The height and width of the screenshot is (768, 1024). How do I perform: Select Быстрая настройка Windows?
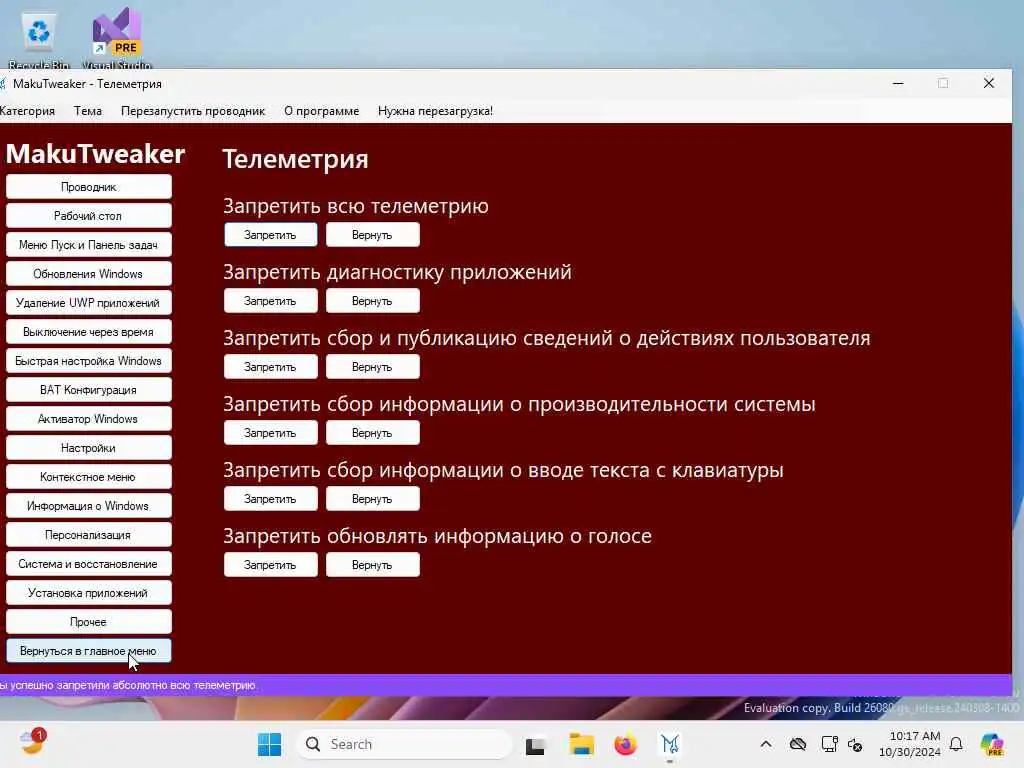point(89,360)
